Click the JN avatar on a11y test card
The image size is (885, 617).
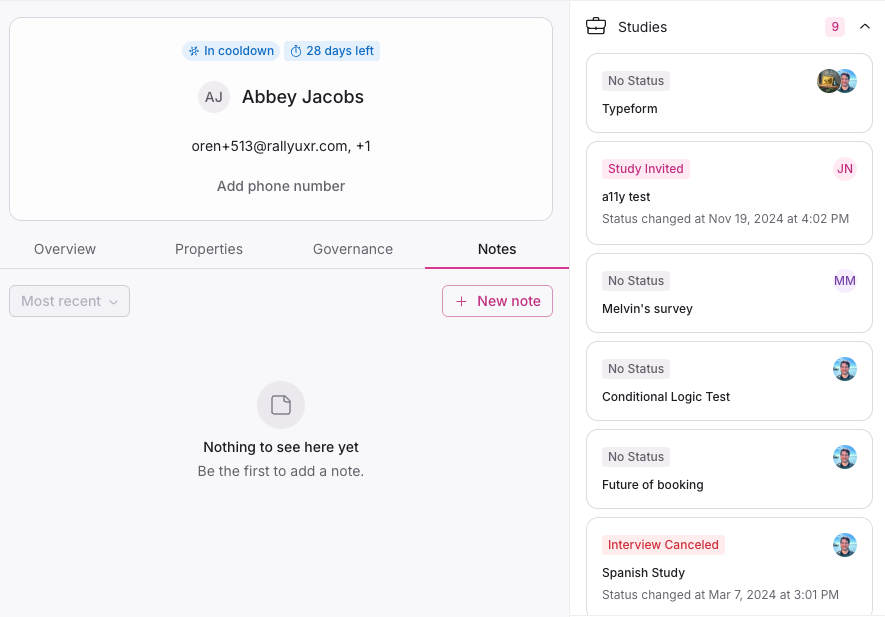pyautogui.click(x=845, y=169)
